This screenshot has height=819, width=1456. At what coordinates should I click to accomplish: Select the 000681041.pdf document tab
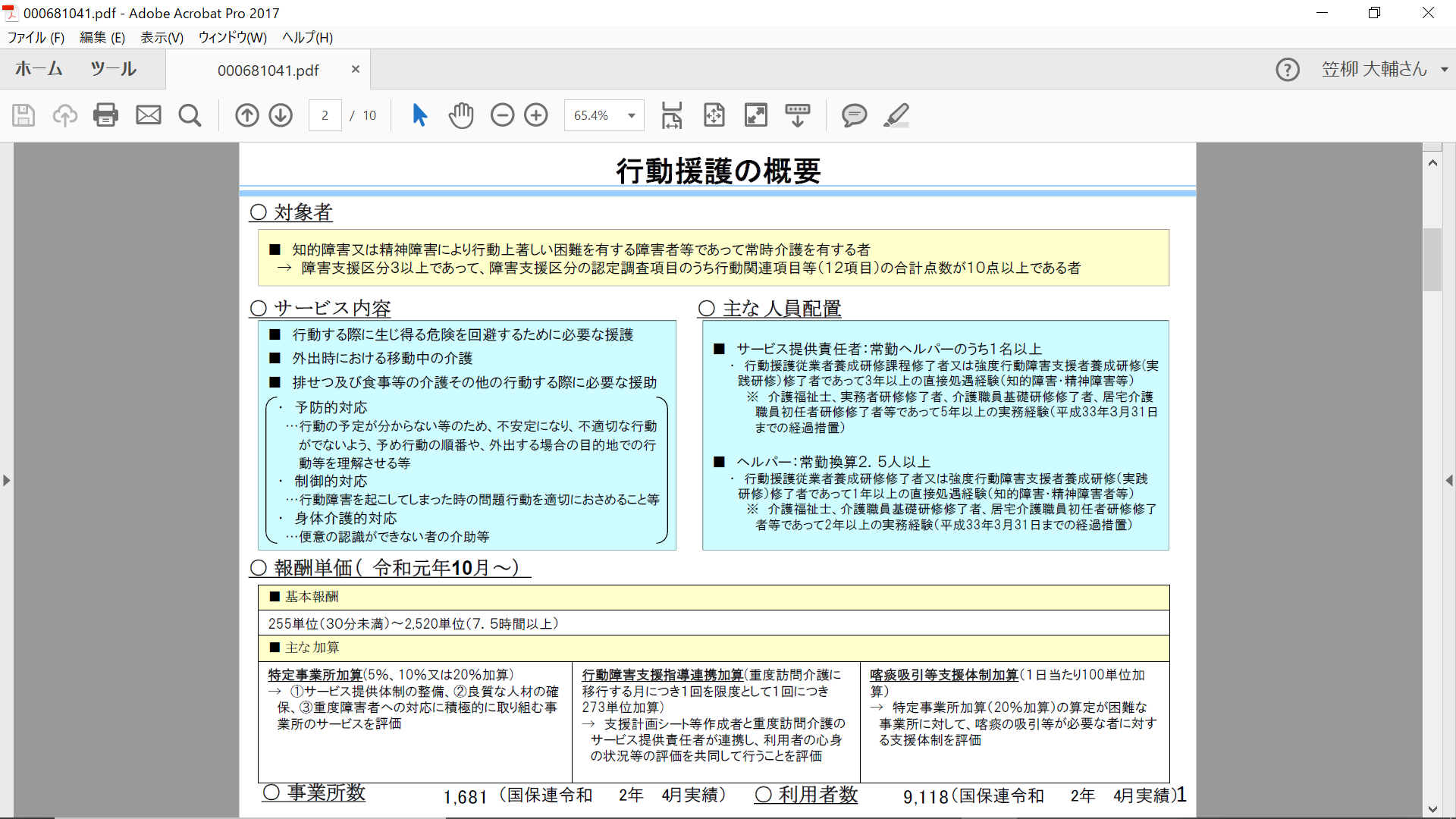[268, 70]
